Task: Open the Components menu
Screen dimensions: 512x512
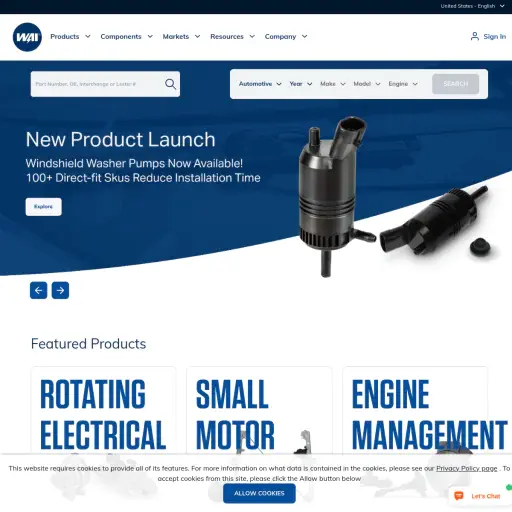Action: (x=127, y=36)
